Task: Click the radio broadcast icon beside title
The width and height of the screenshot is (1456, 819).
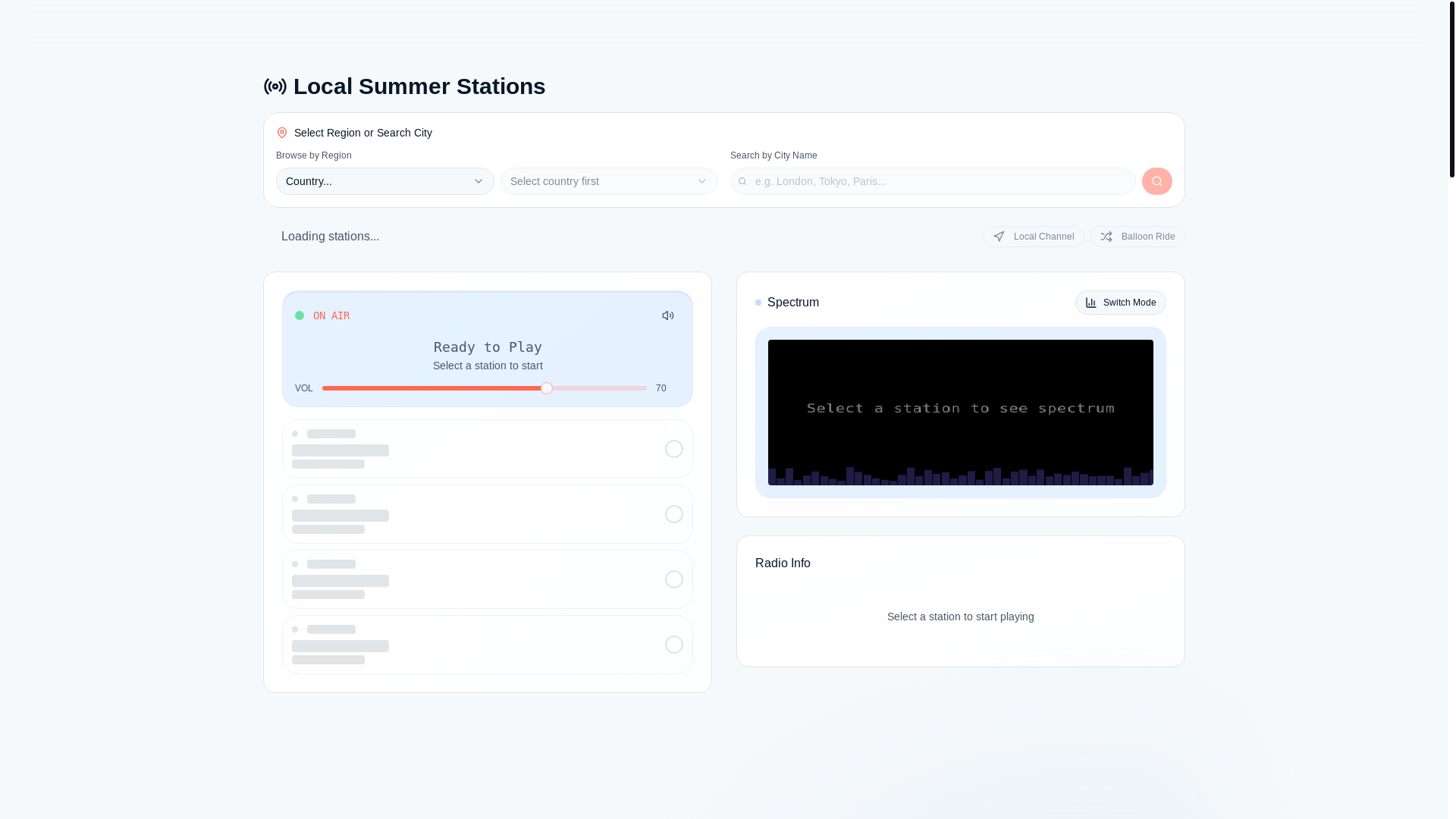Action: click(275, 86)
